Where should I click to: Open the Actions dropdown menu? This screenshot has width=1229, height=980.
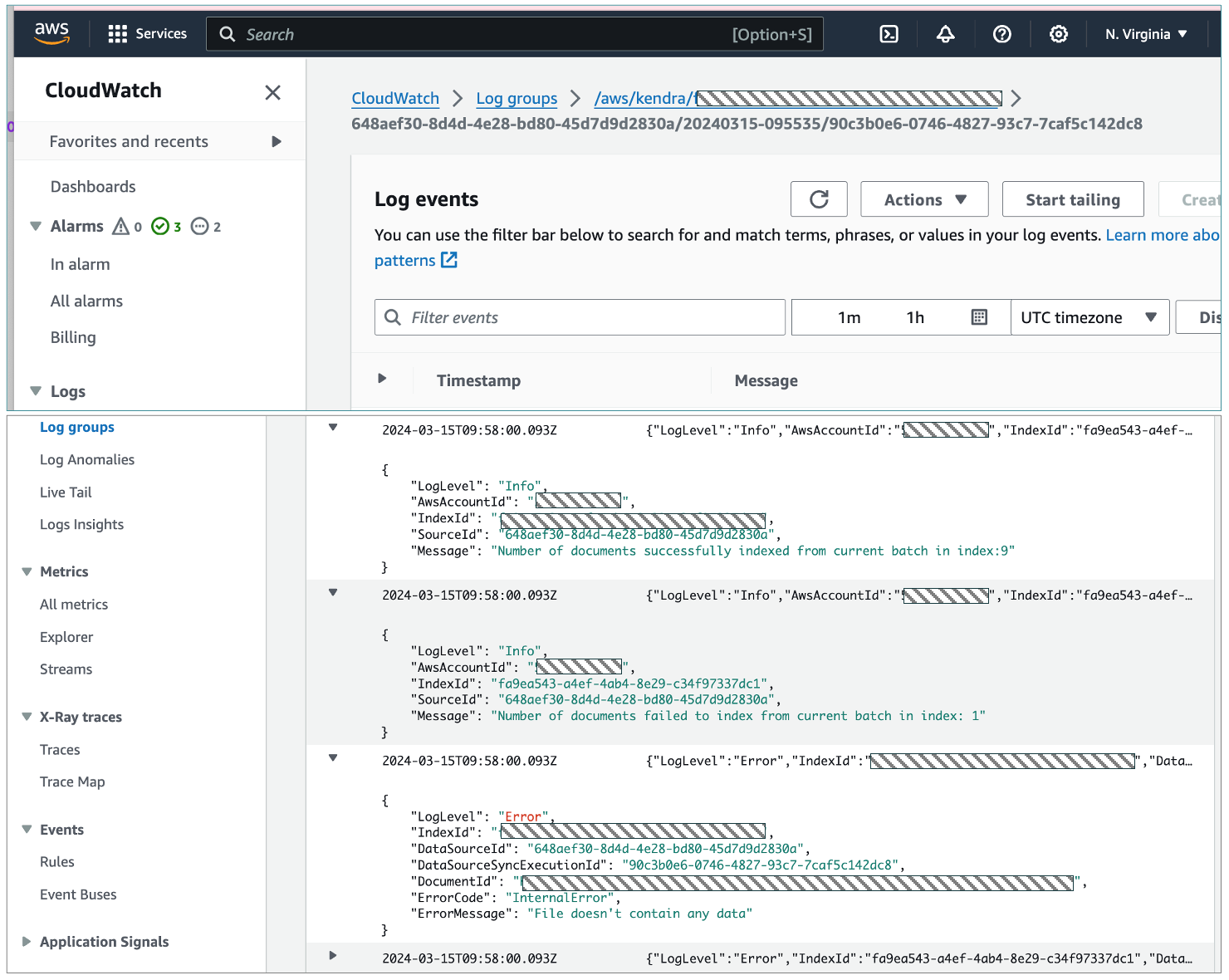coord(924,199)
